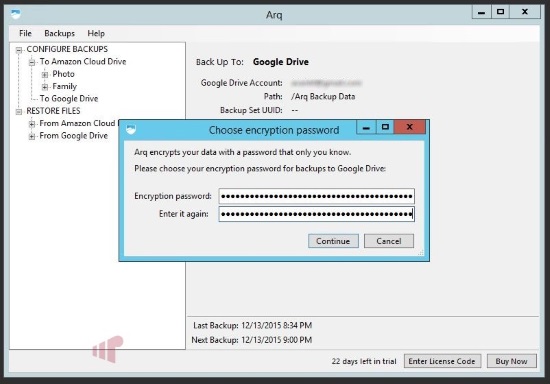
Task: Expand the From Google Drive restore node
Action: 32,136
